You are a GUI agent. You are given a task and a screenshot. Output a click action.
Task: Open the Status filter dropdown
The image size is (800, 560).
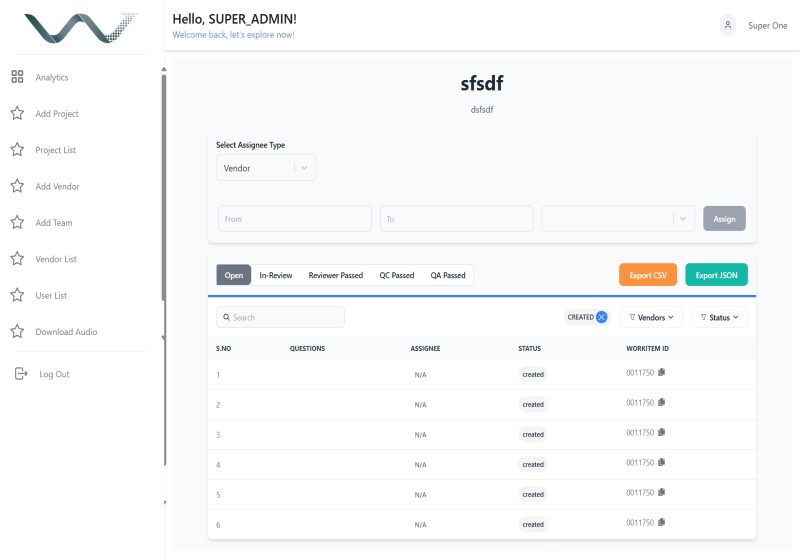719,317
